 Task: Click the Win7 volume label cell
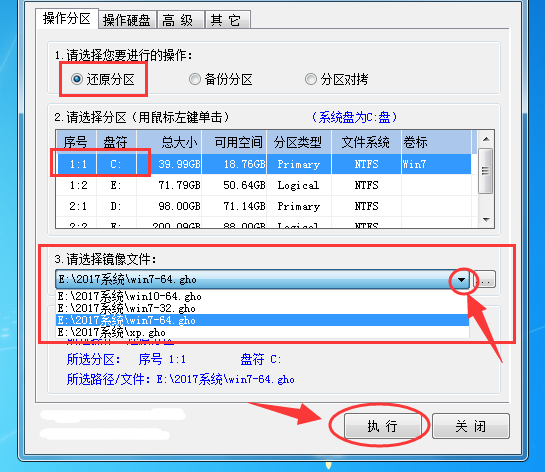pos(437,164)
